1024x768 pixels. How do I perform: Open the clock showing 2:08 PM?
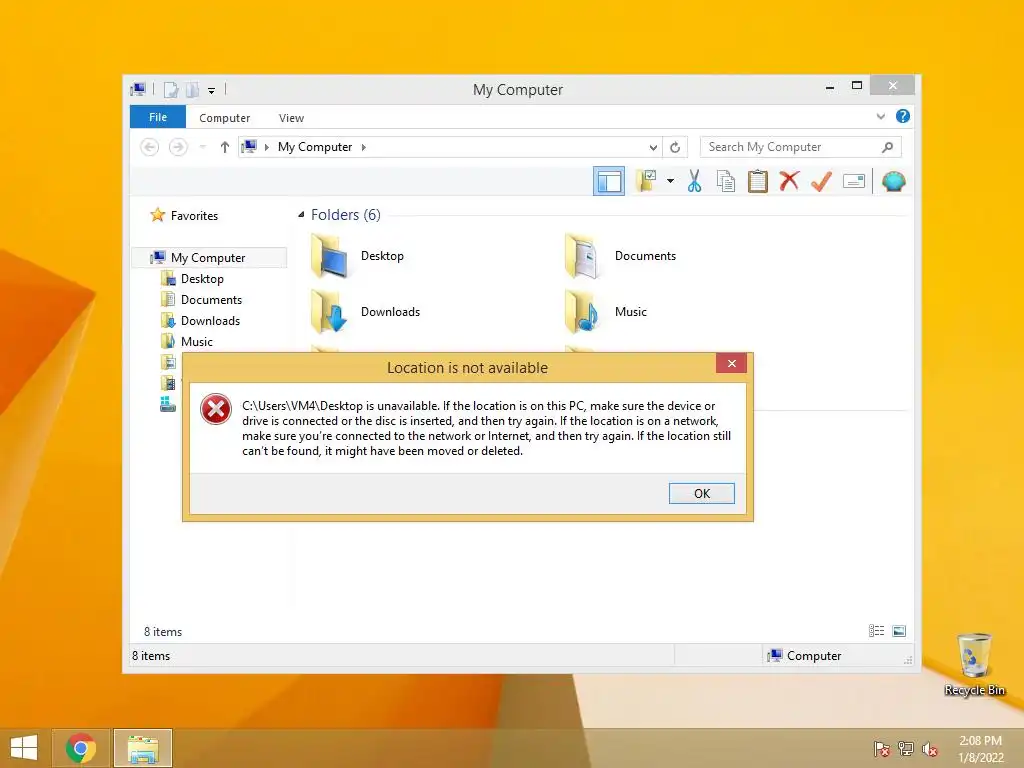981,749
